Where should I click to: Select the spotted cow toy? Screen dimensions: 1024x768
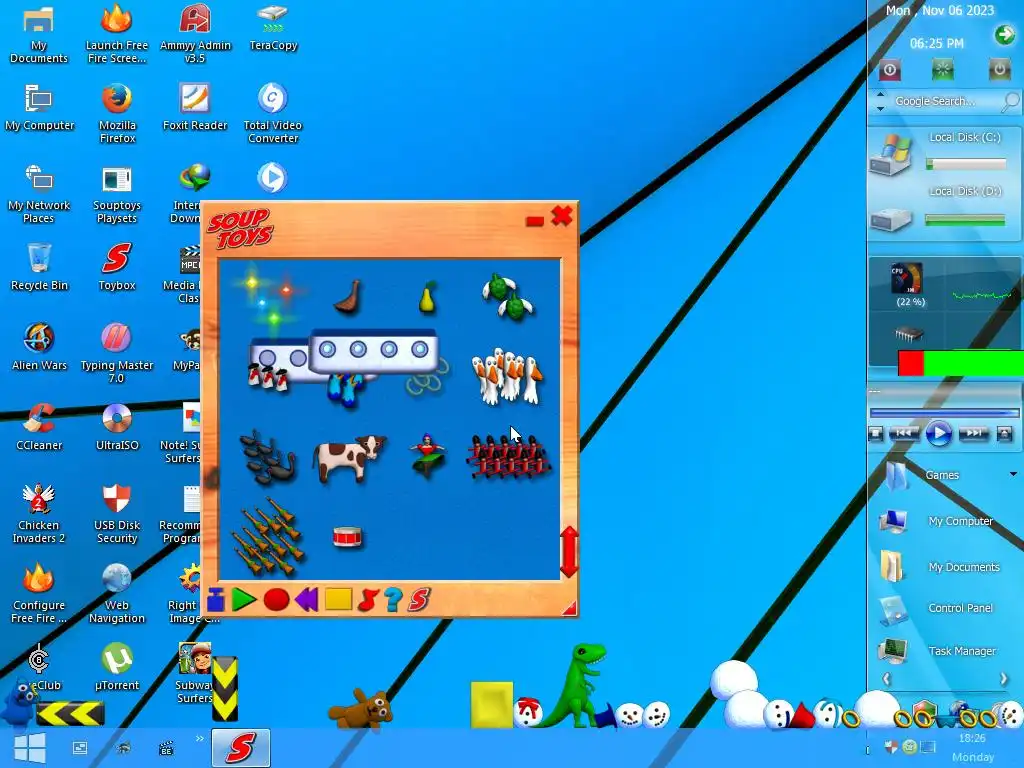point(349,458)
